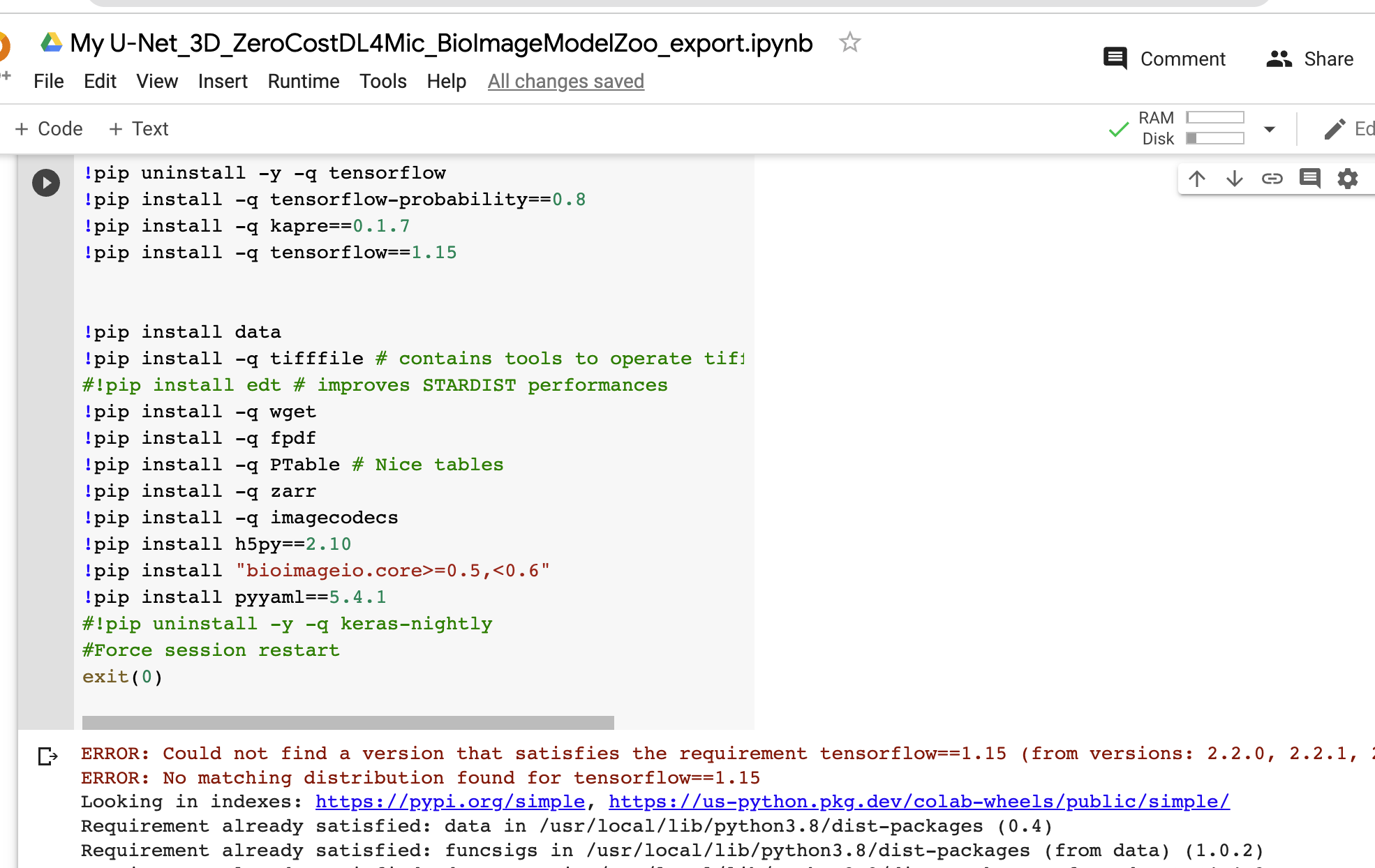Open the Tools menu
1375x868 pixels.
pos(382,82)
